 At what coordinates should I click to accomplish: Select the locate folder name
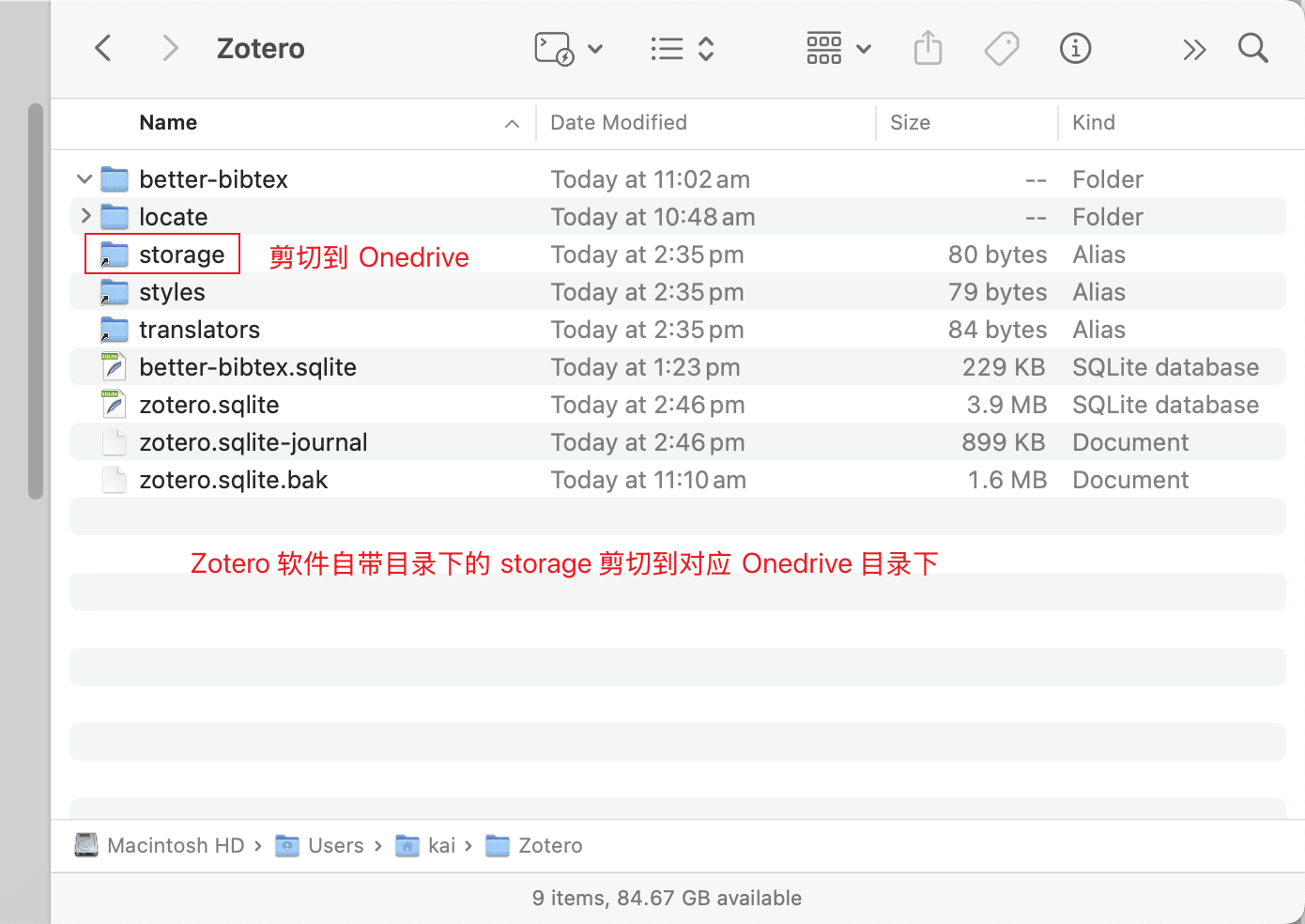pos(174,217)
